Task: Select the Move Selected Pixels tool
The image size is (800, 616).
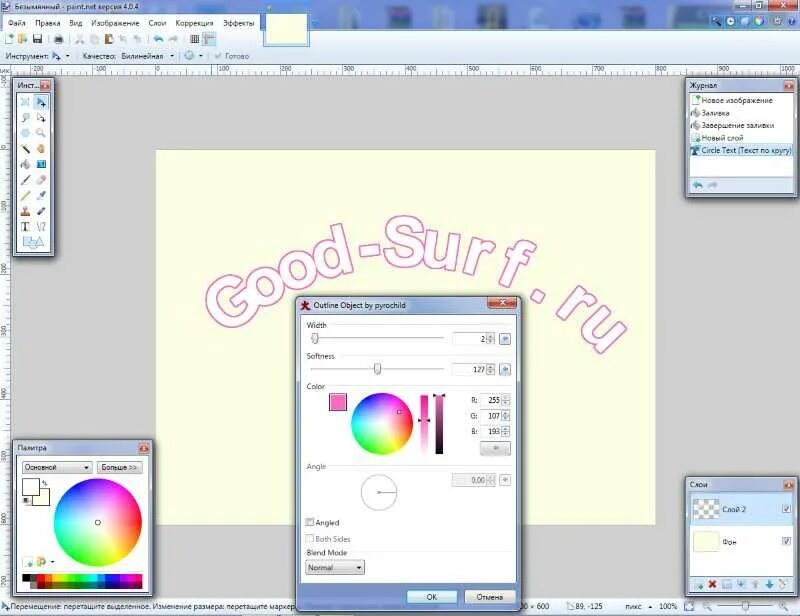Action: point(41,102)
